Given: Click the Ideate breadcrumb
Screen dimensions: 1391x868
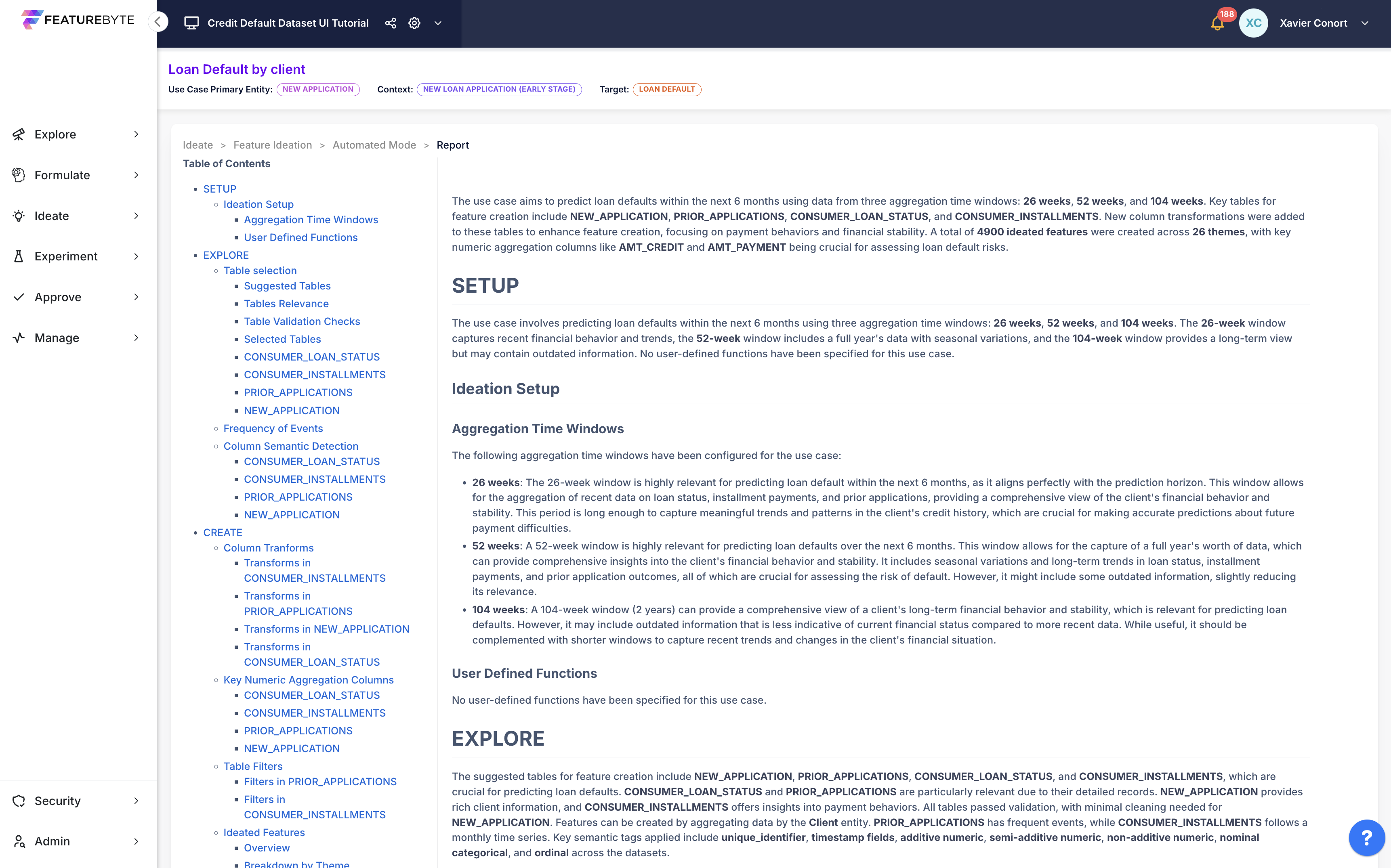Looking at the screenshot, I should coord(198,145).
